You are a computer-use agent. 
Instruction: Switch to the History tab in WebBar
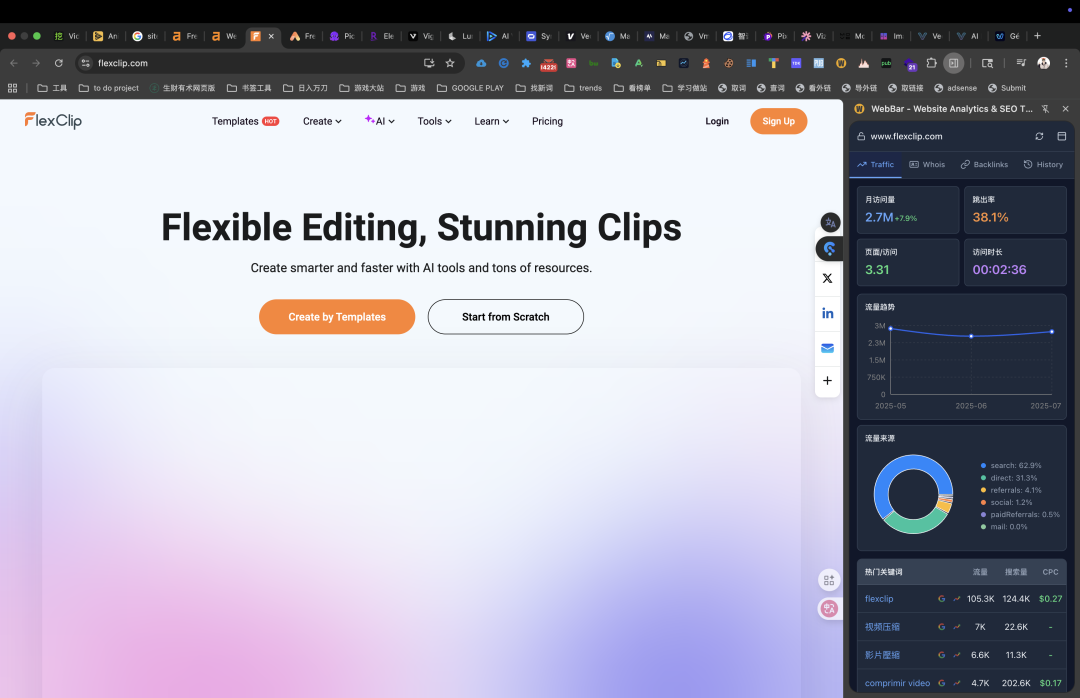[1043, 165]
